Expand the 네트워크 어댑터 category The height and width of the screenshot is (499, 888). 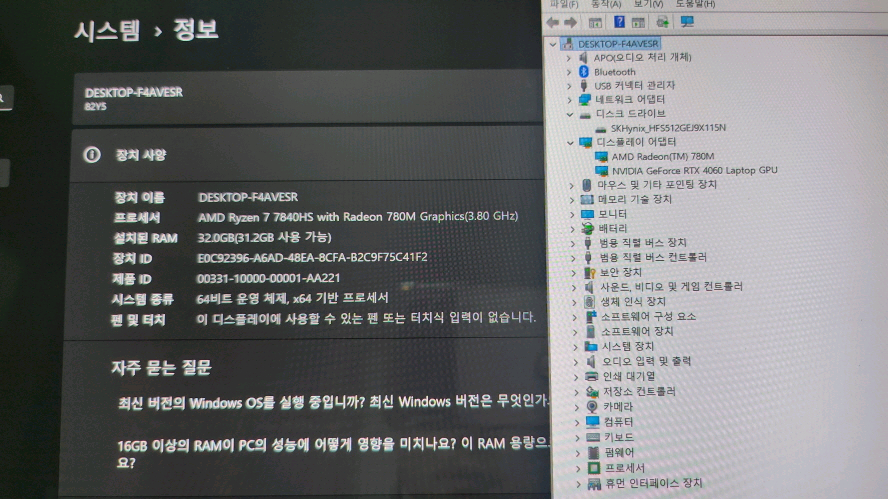tap(570, 100)
